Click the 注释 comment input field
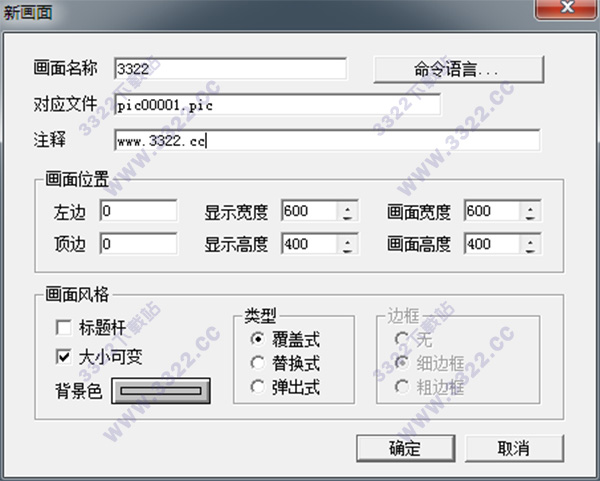 pos(327,140)
